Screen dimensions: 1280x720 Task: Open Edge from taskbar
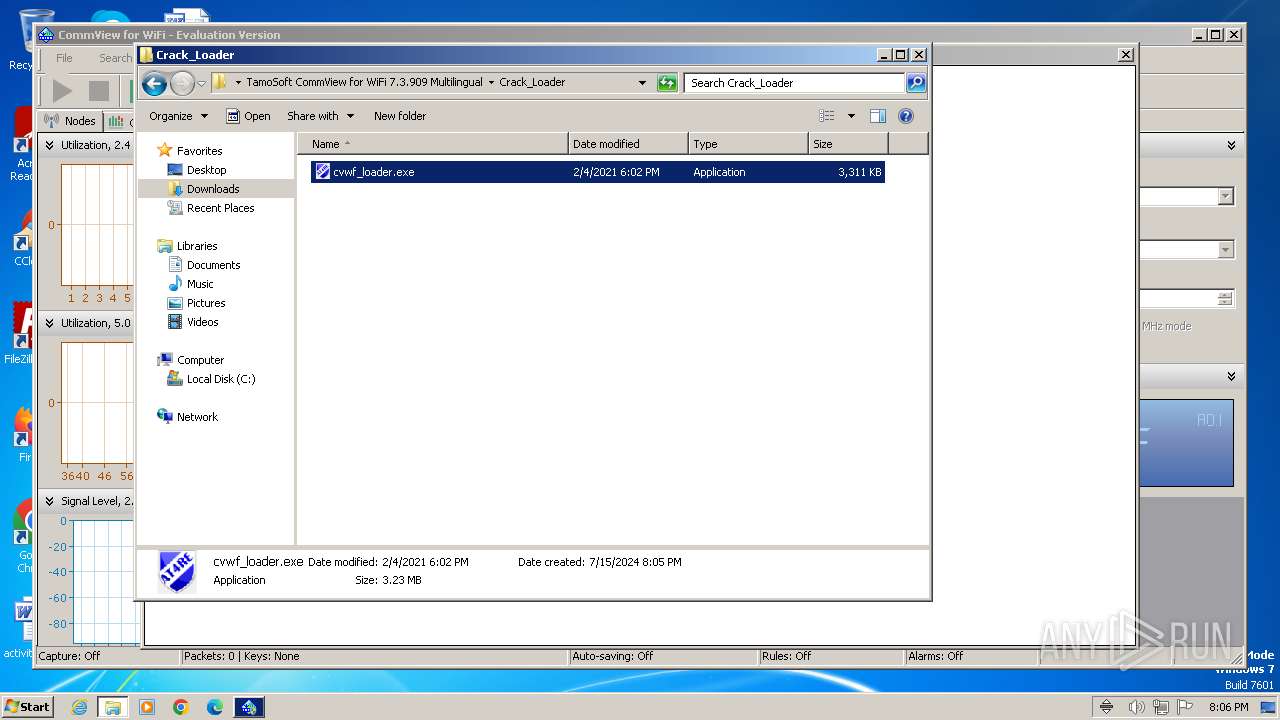[x=215, y=707]
